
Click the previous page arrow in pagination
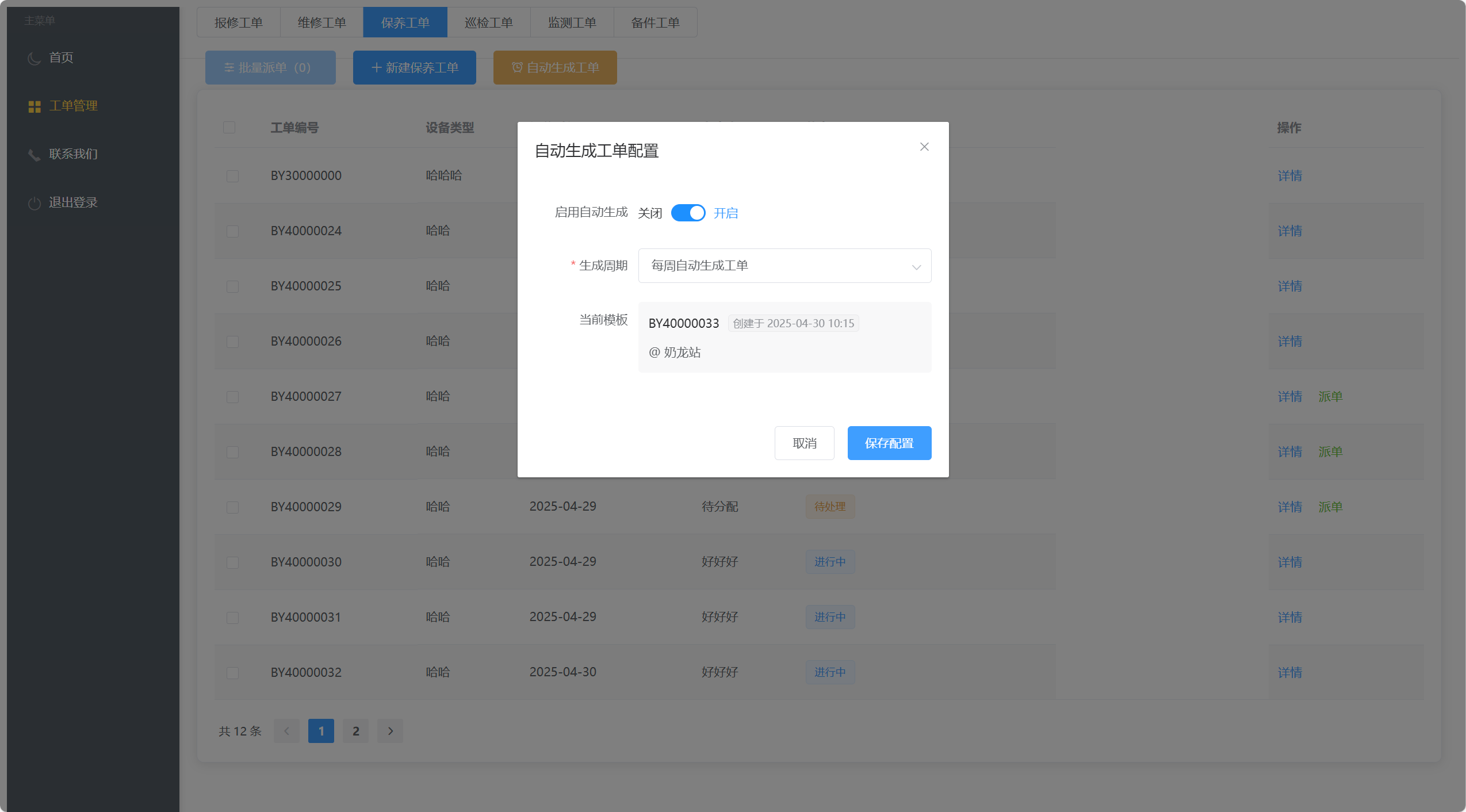tap(286, 731)
